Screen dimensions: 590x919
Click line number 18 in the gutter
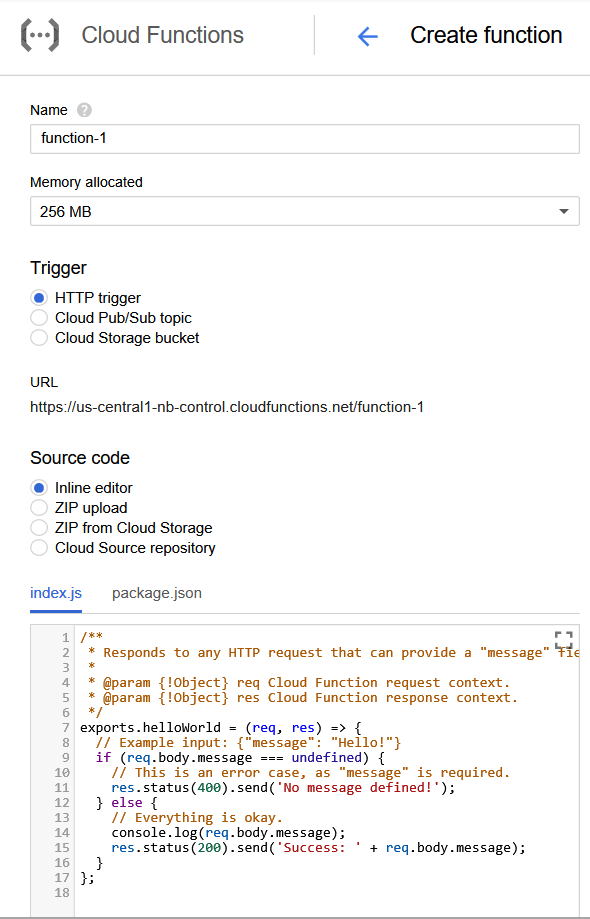click(x=62, y=892)
